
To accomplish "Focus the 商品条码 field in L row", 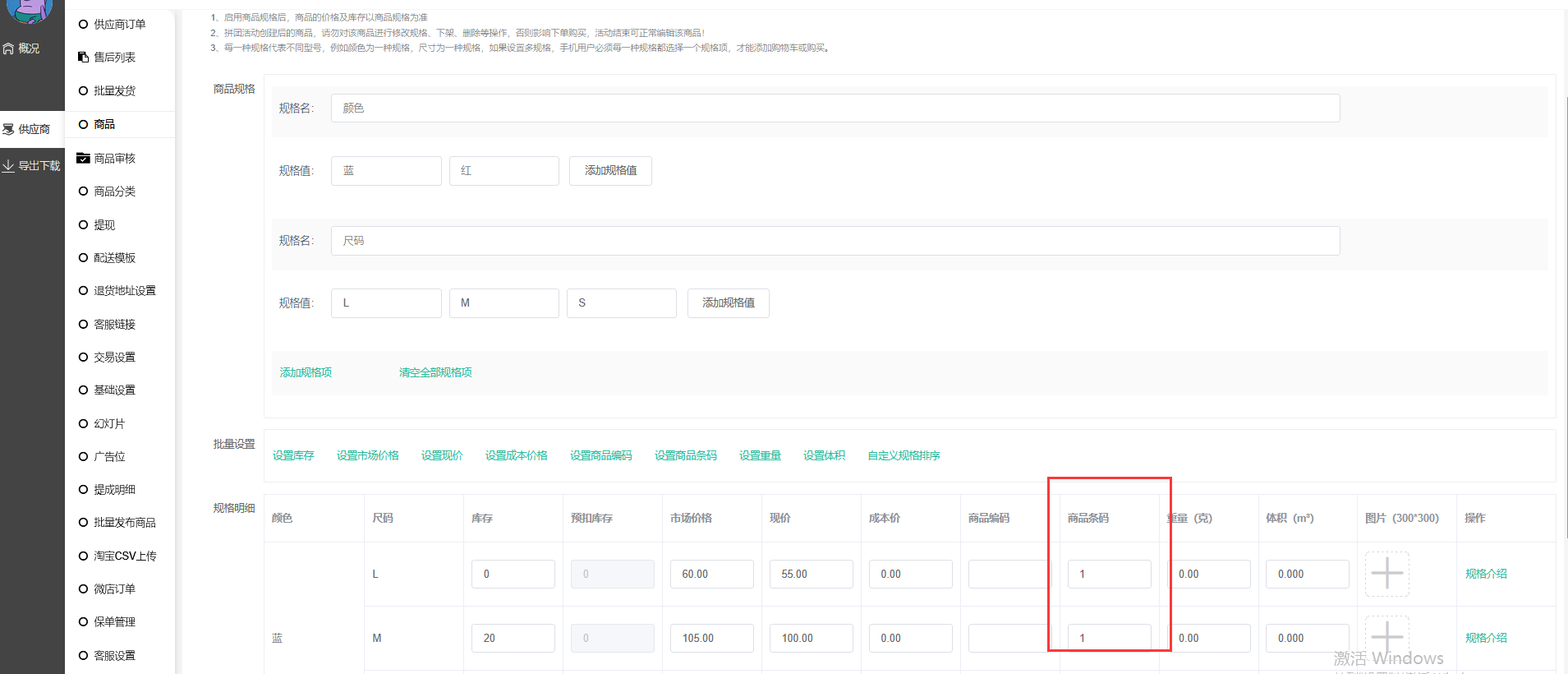I will click(x=1109, y=574).
